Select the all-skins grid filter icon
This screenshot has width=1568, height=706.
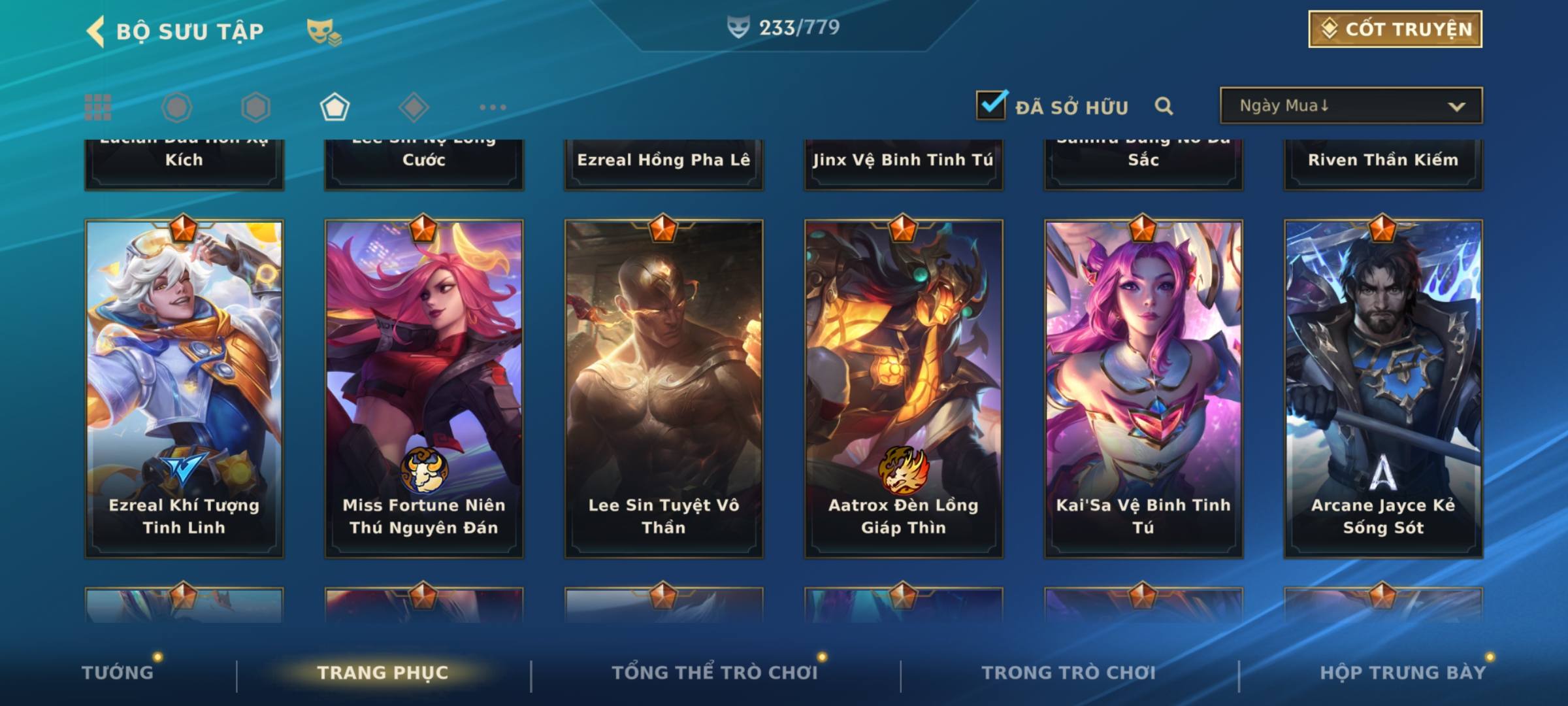[98, 107]
